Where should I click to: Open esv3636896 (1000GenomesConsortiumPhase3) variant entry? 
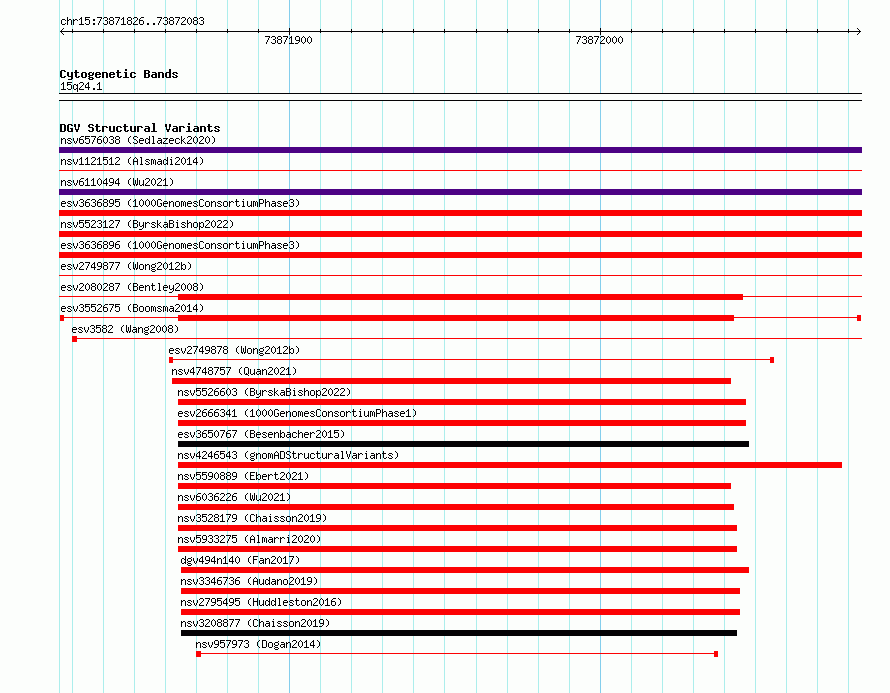pos(180,245)
